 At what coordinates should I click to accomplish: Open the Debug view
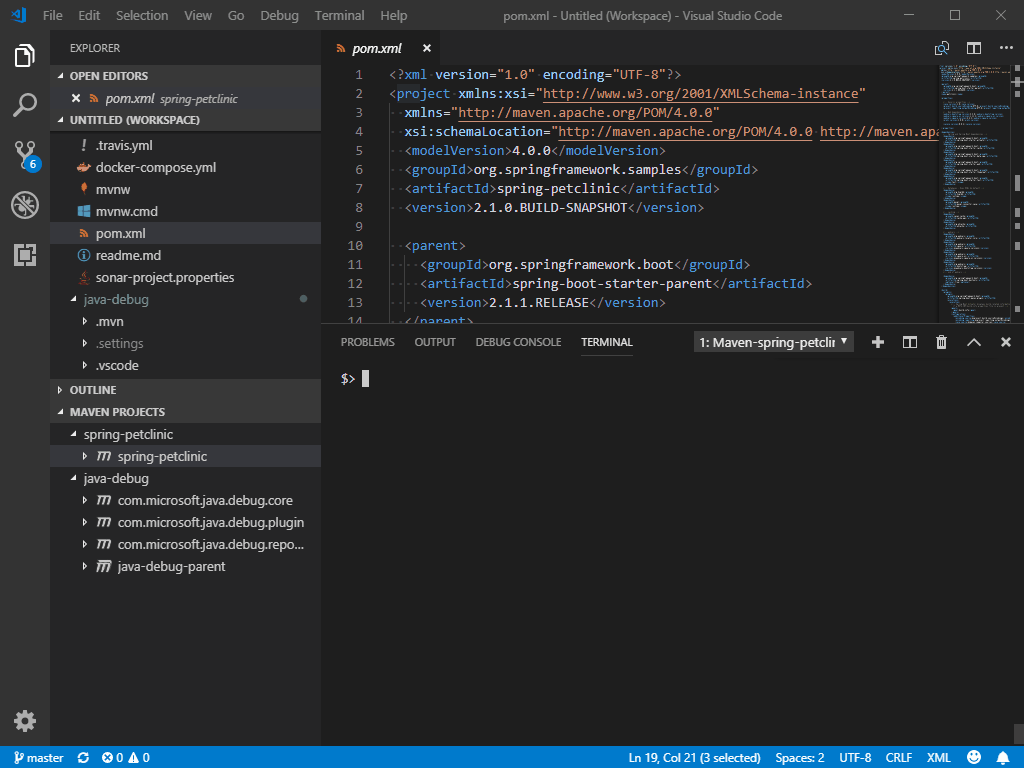pyautogui.click(x=25, y=204)
